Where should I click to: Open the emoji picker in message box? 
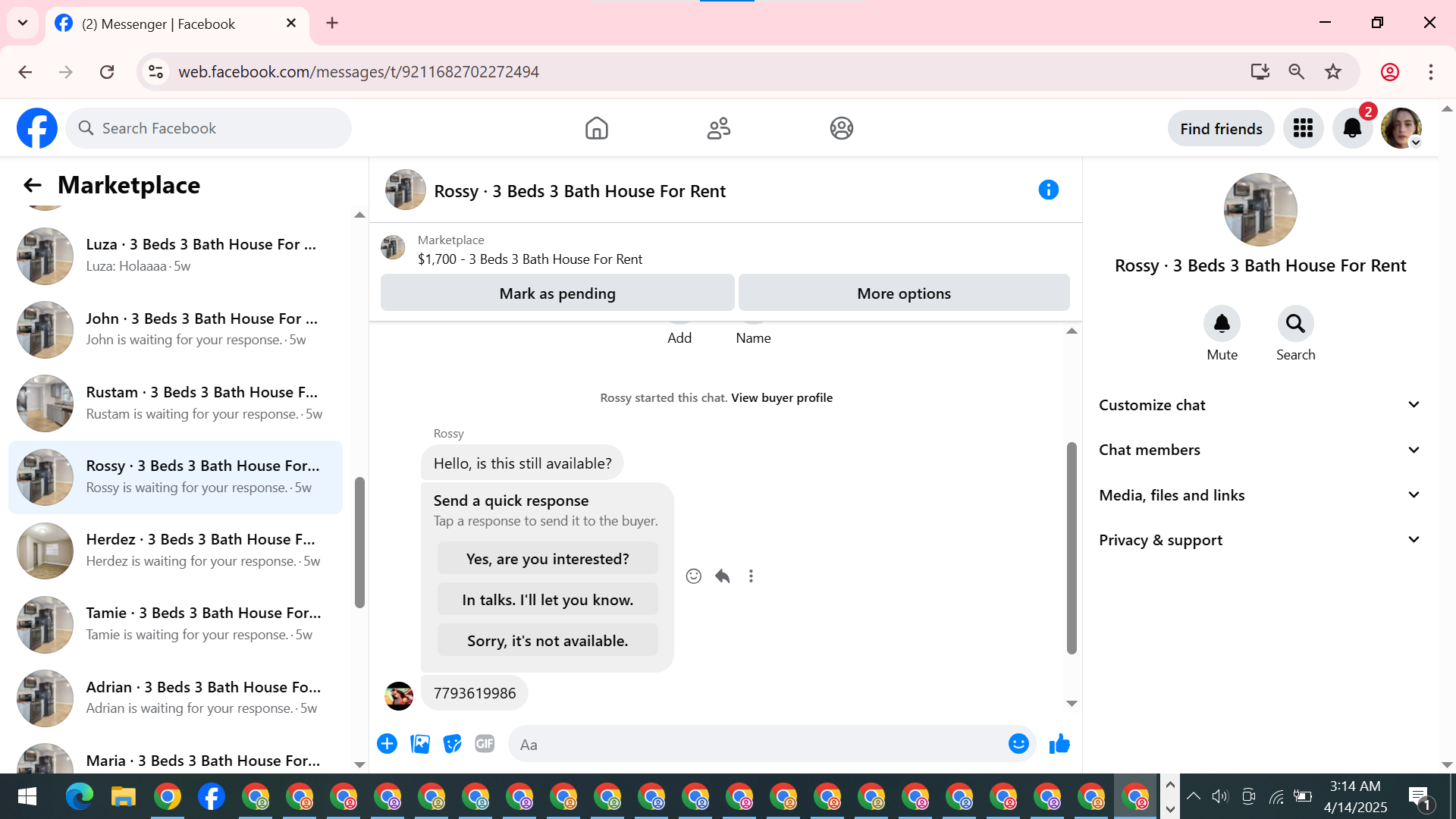[x=1018, y=744]
